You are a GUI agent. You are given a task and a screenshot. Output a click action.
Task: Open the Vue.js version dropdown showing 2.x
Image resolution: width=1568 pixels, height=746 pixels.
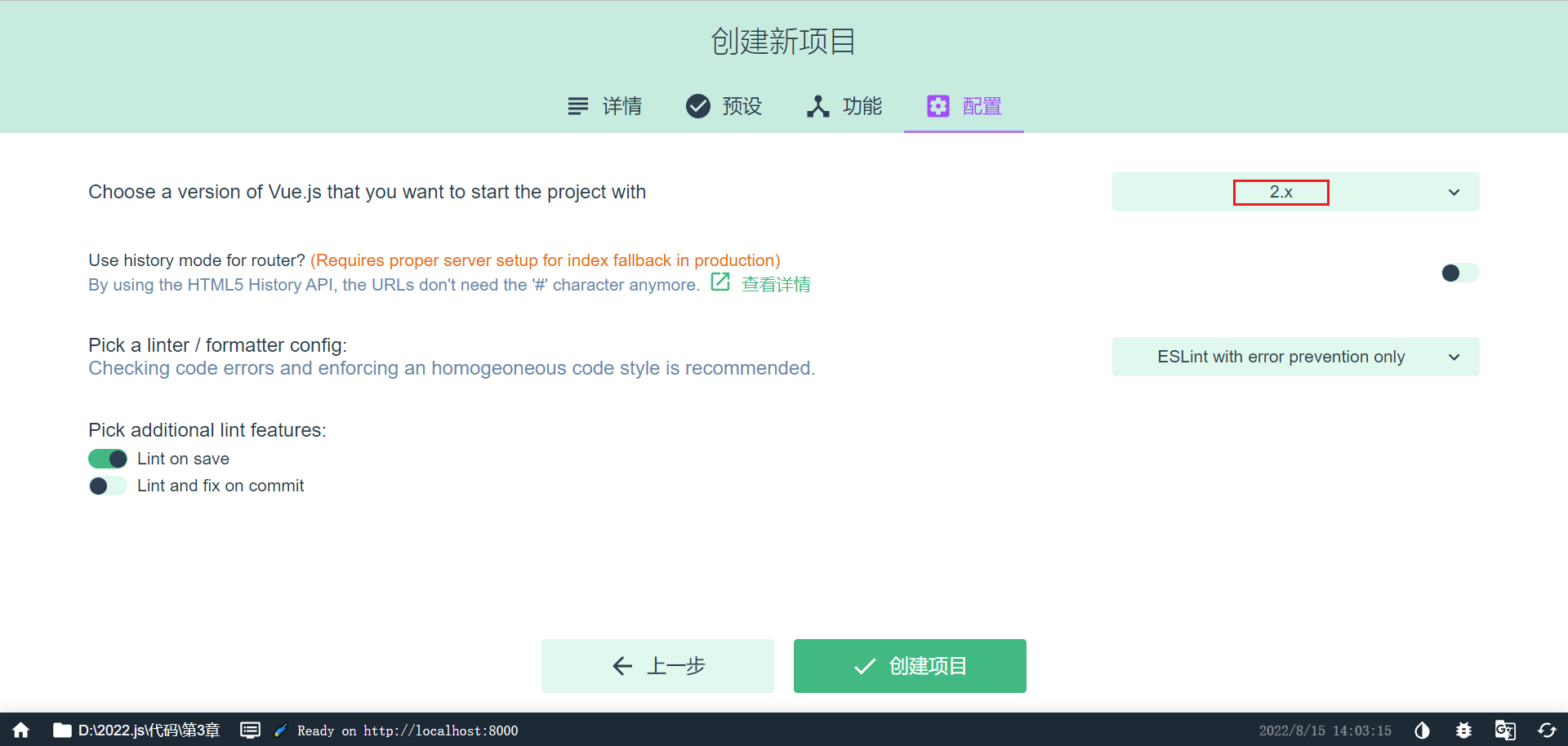pos(1296,192)
